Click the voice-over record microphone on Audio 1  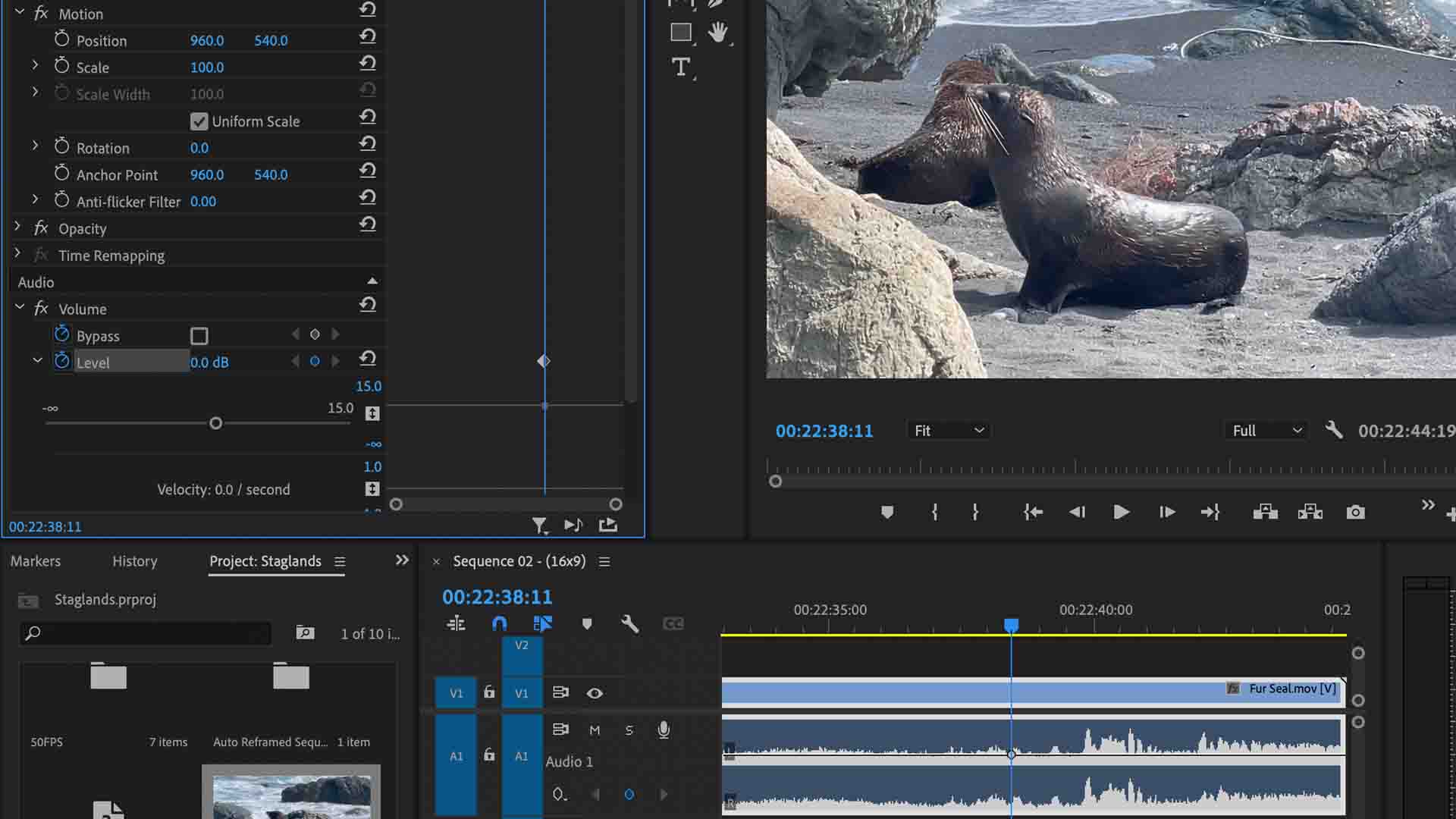[663, 730]
